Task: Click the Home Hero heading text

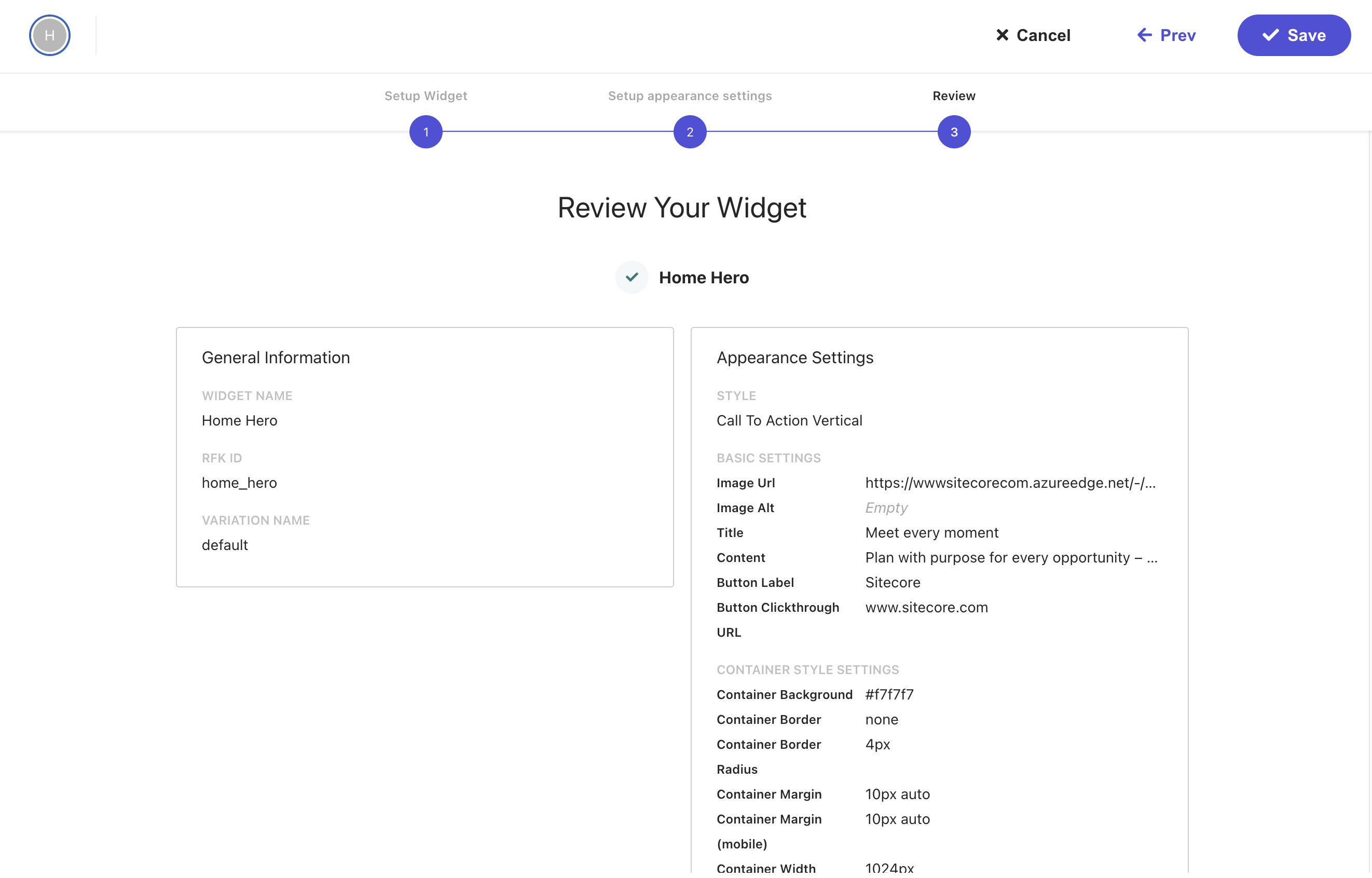Action: pos(704,278)
